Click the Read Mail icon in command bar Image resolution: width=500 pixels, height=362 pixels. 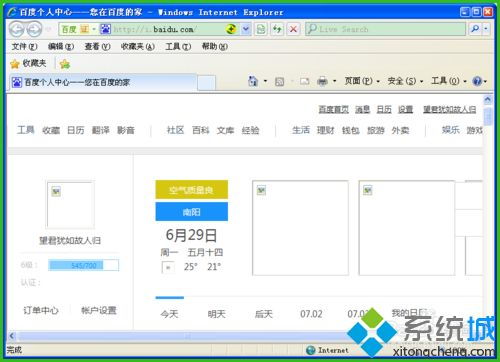[x=305, y=81]
